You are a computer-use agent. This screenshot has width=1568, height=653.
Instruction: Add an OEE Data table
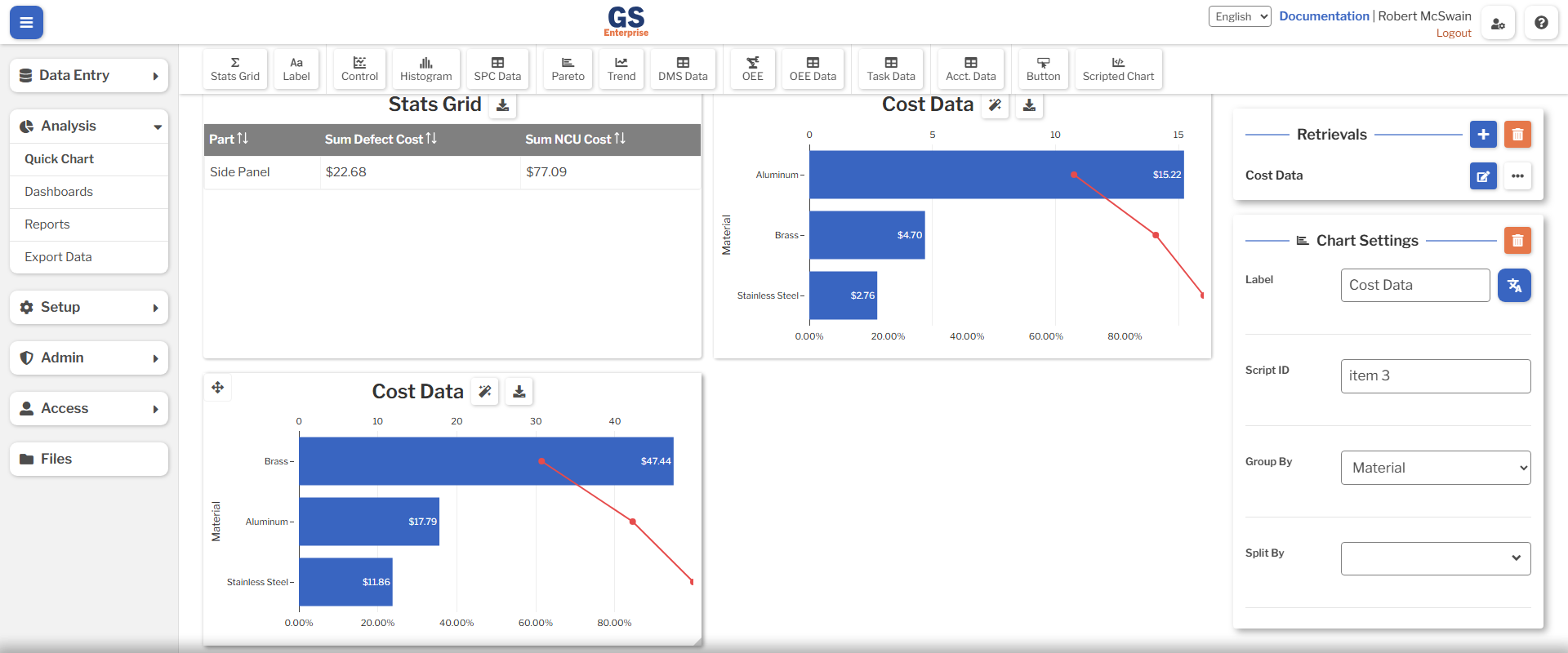tap(813, 69)
